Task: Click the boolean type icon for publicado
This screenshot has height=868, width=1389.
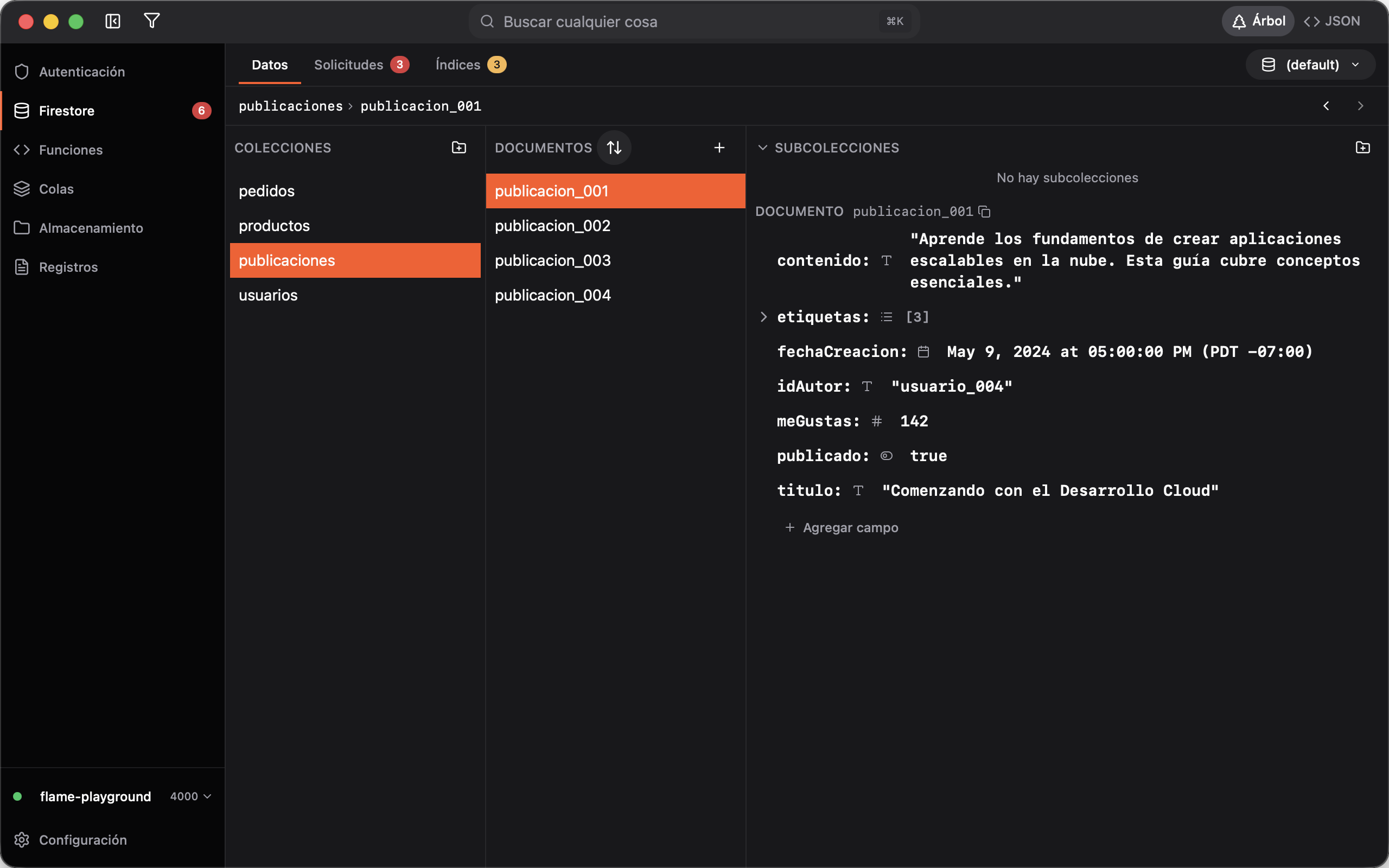Action: click(886, 456)
